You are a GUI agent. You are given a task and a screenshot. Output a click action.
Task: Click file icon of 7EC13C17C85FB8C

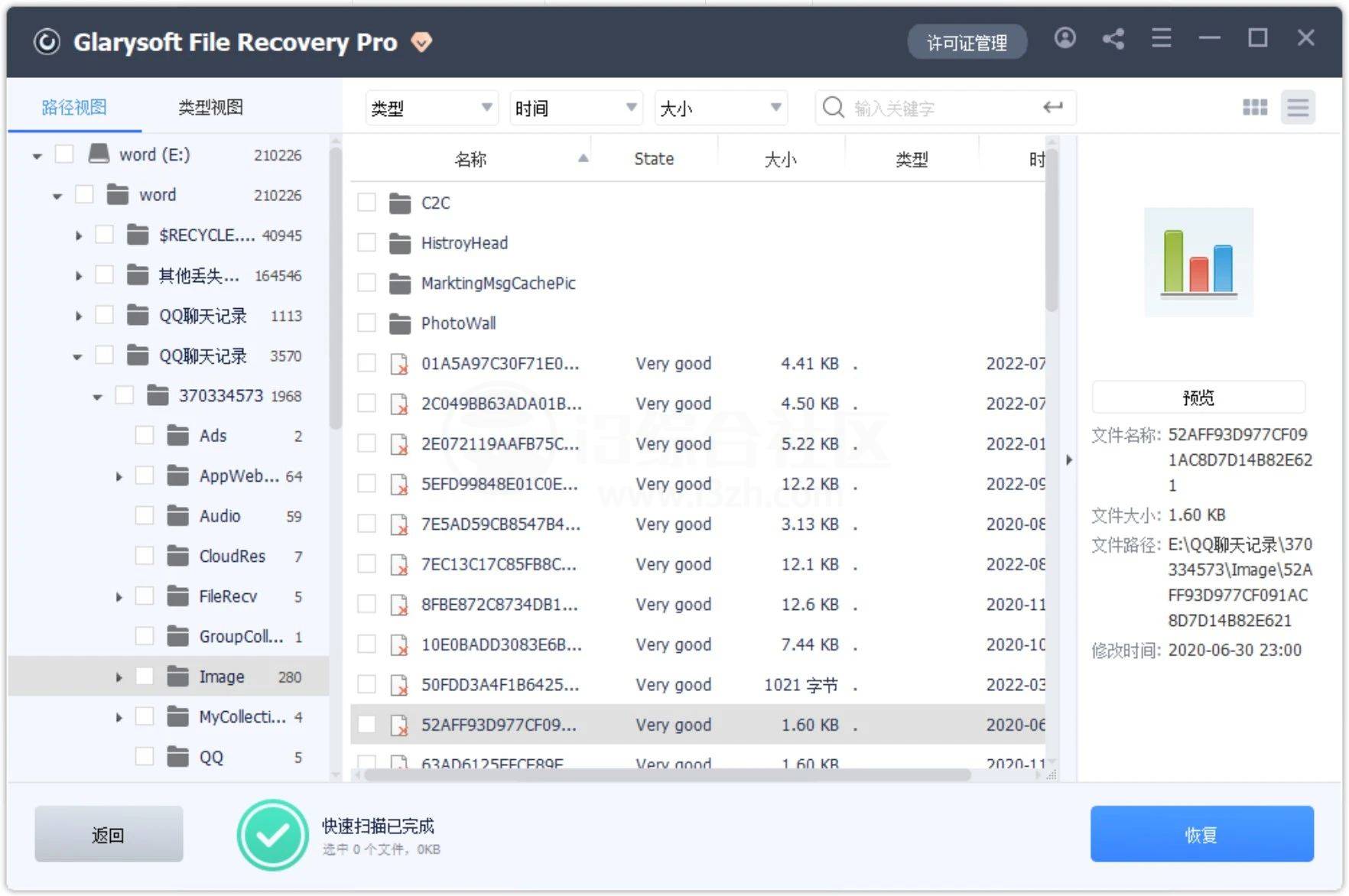click(x=399, y=565)
